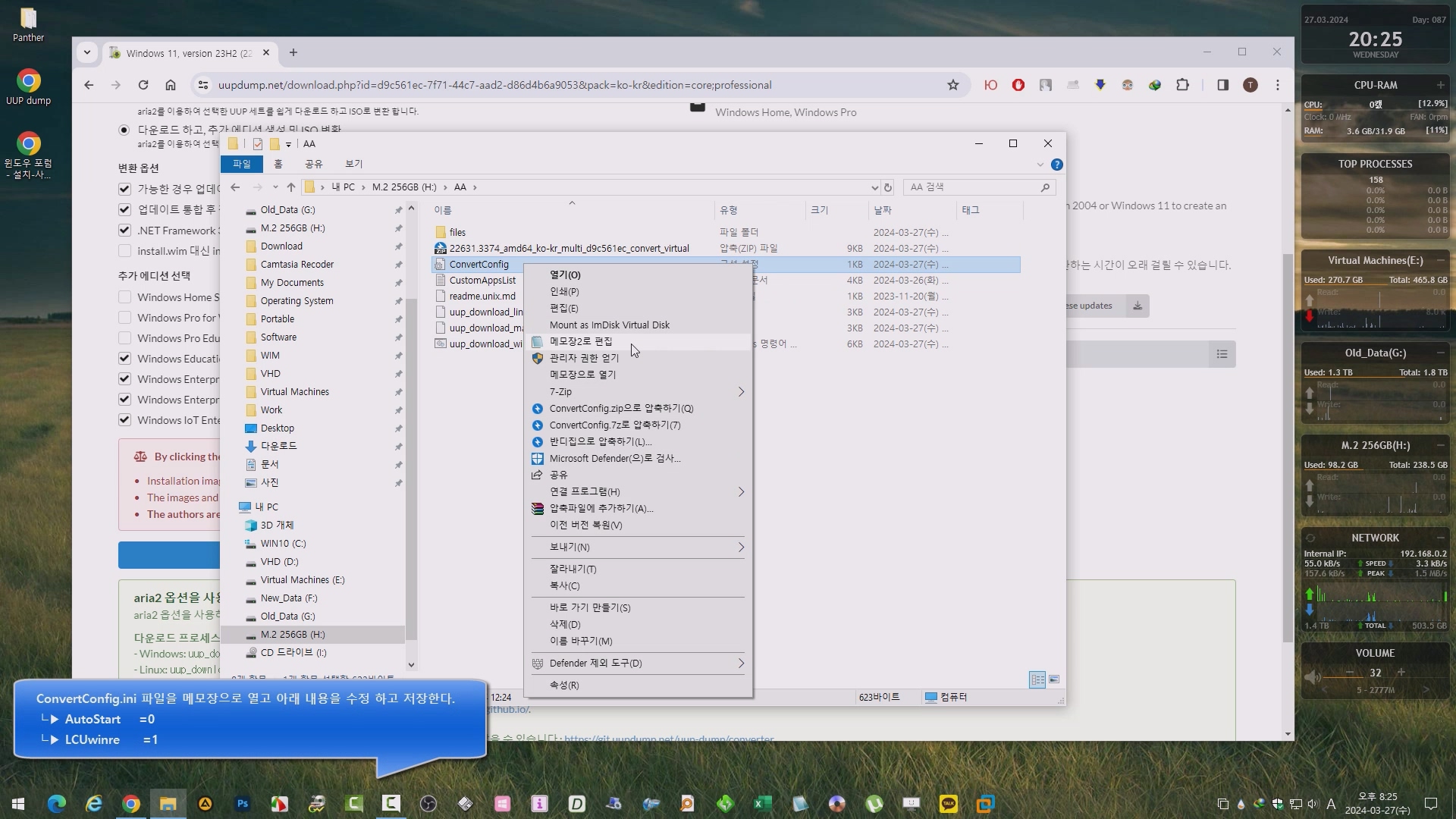Toggle 가능한 경우 업데이트 checkbox
This screenshot has height=819, width=1456.
coord(125,189)
